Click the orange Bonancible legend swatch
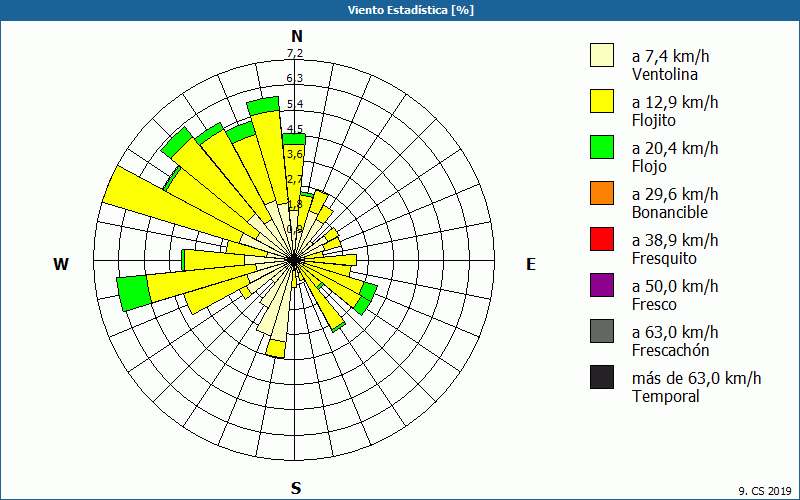This screenshot has height=500, width=800. [602, 193]
